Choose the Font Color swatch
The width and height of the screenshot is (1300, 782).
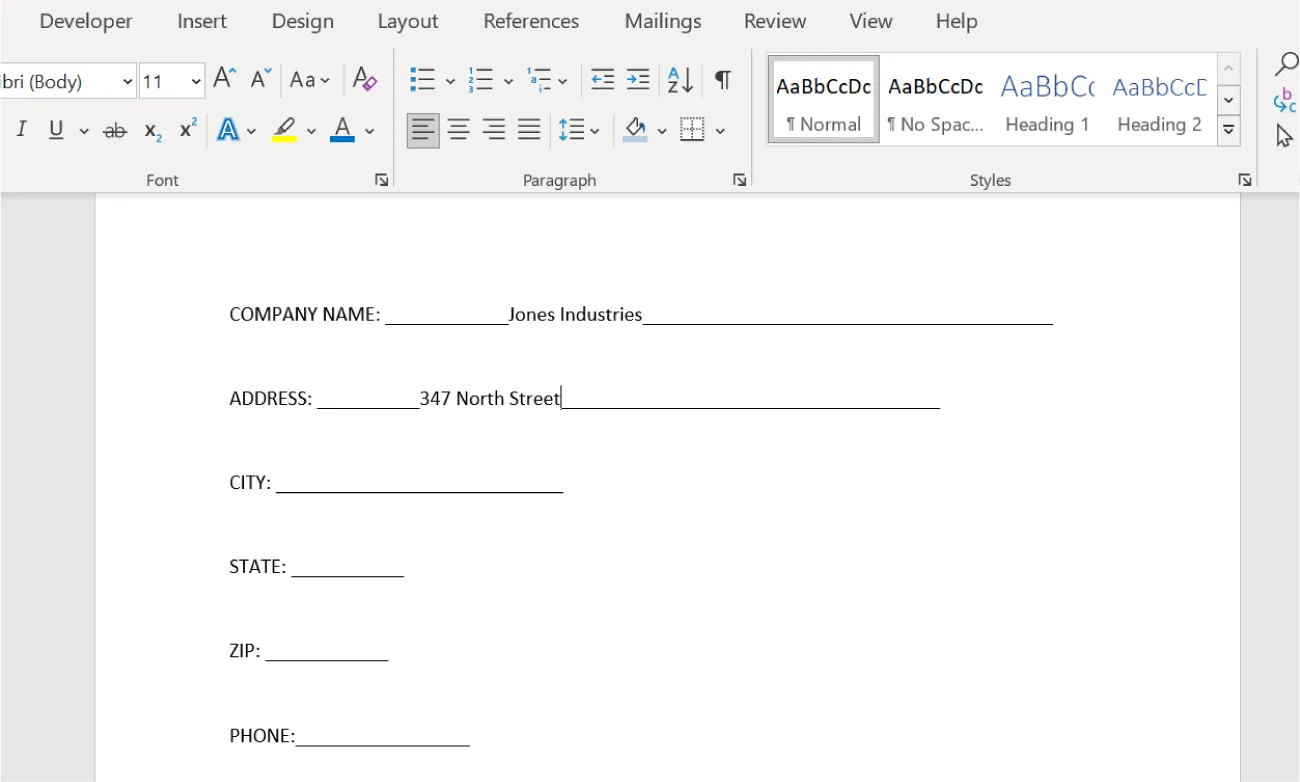[x=341, y=129]
